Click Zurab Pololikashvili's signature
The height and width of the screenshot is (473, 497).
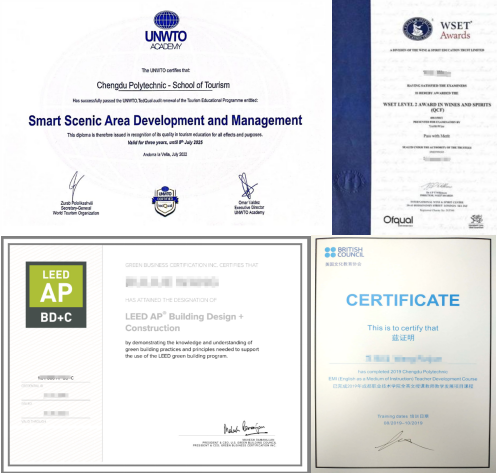[76, 185]
